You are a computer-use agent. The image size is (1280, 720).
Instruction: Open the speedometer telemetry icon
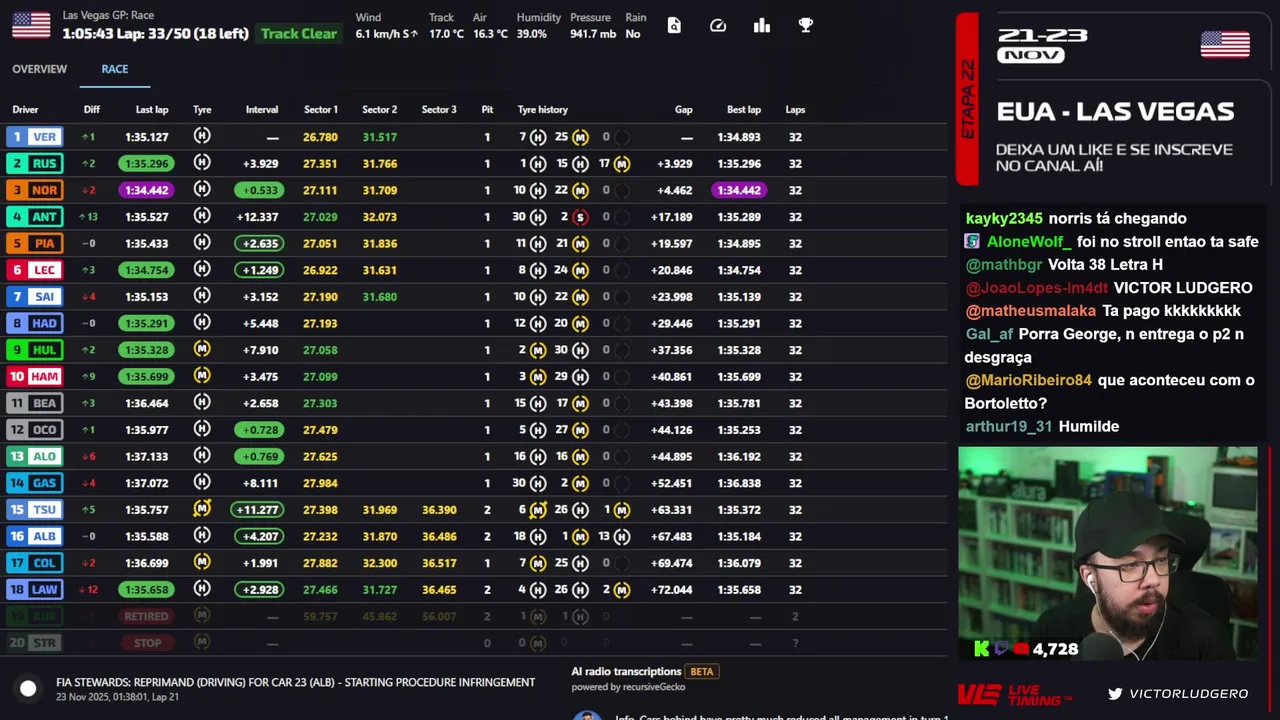(x=718, y=26)
